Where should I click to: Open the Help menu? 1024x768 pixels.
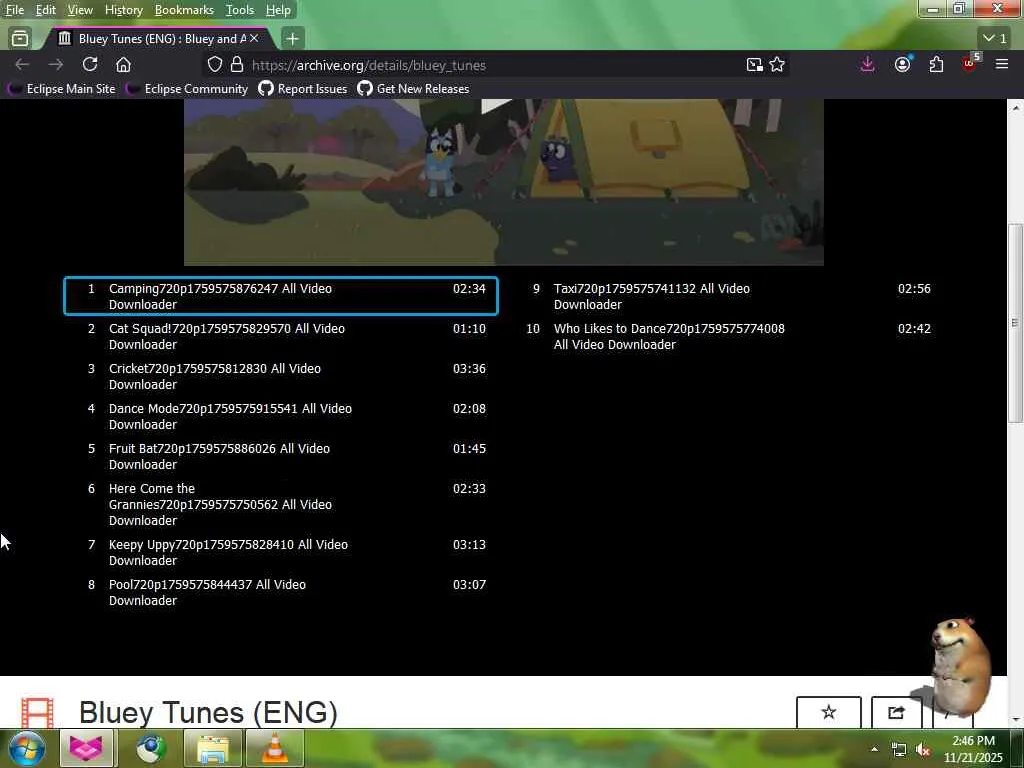coord(278,10)
